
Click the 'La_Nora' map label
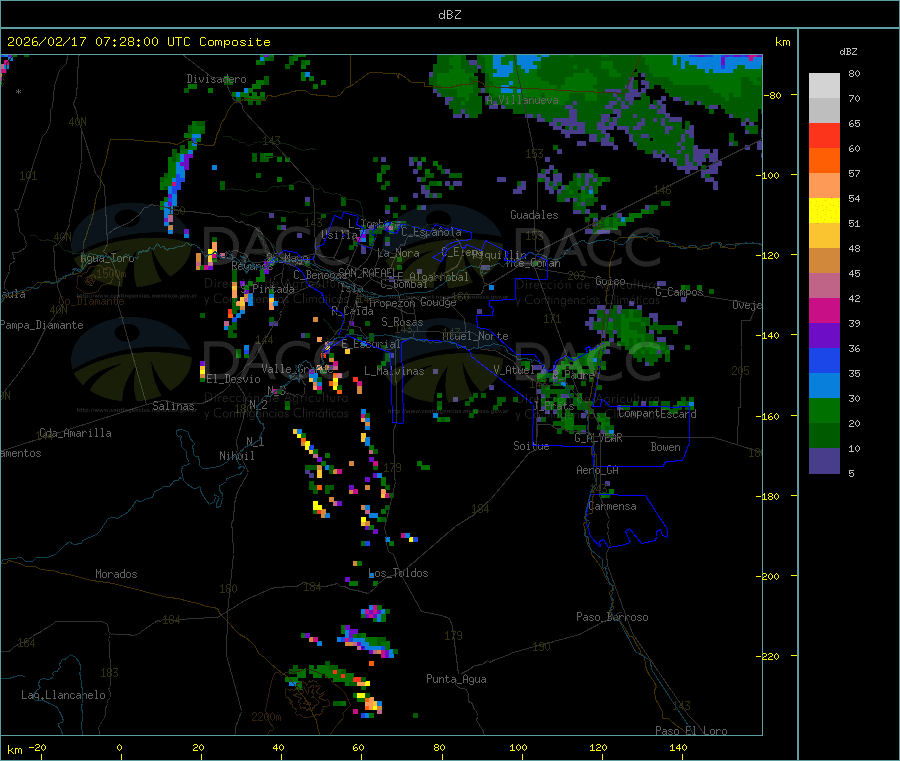tap(398, 253)
